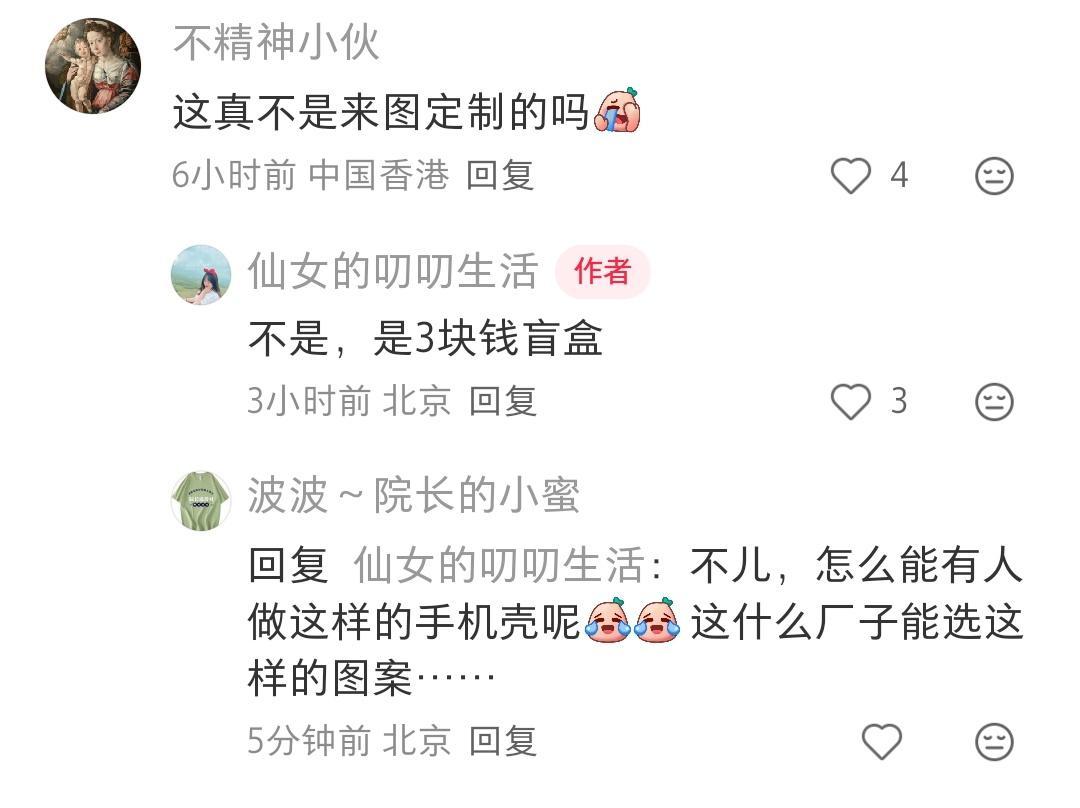The image size is (1080, 808).
Task: Tap dislike face on author's reply
Action: pyautogui.click(x=994, y=402)
